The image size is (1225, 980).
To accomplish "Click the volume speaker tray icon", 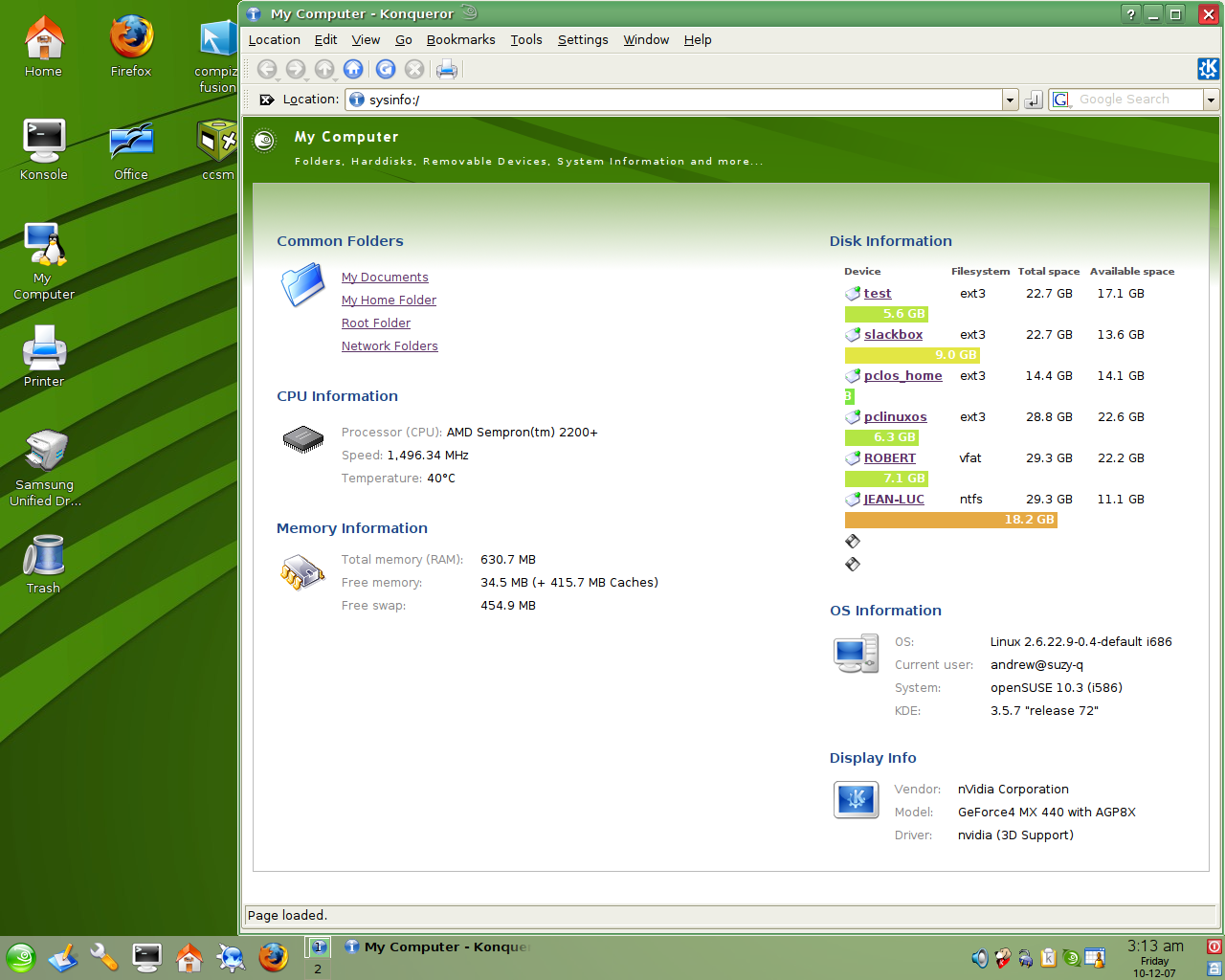I will tap(980, 958).
